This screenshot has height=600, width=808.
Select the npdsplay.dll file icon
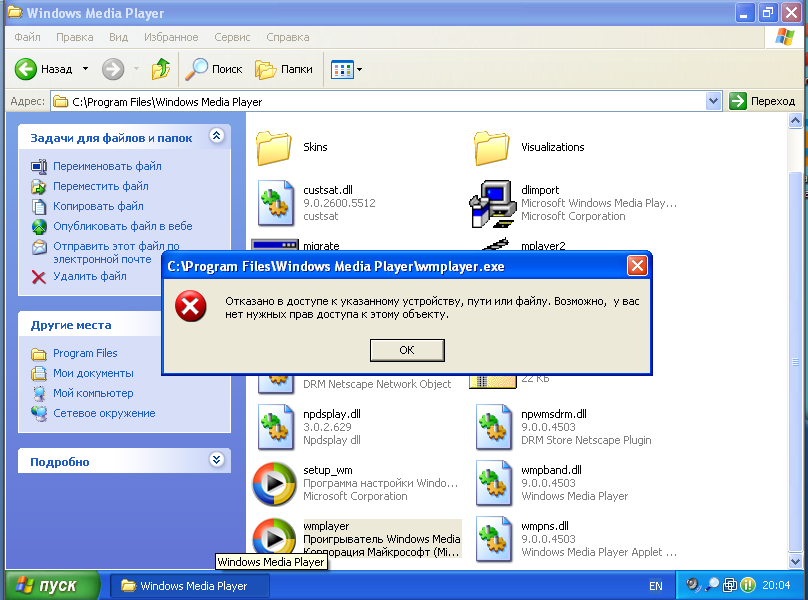pyautogui.click(x=276, y=427)
